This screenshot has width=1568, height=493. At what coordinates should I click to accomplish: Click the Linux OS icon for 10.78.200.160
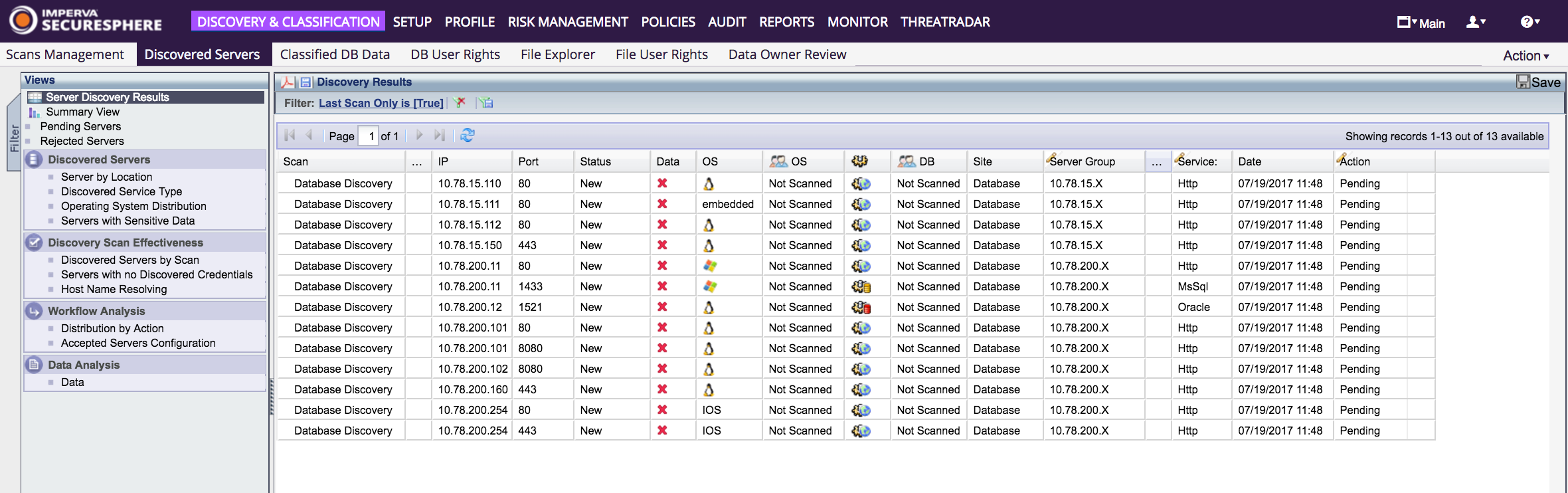tap(709, 389)
